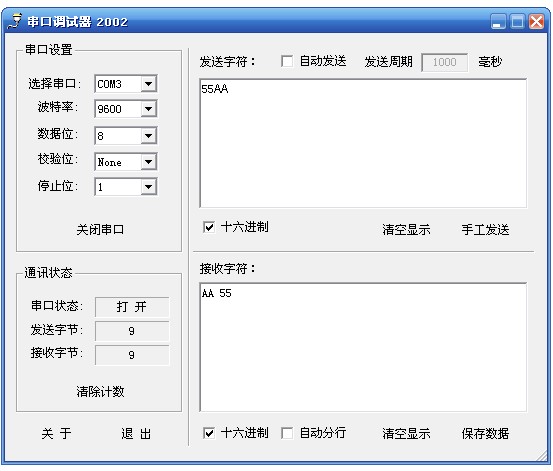Expand the 波特率 9600 dropdown
553x471 pixels.
[148, 109]
